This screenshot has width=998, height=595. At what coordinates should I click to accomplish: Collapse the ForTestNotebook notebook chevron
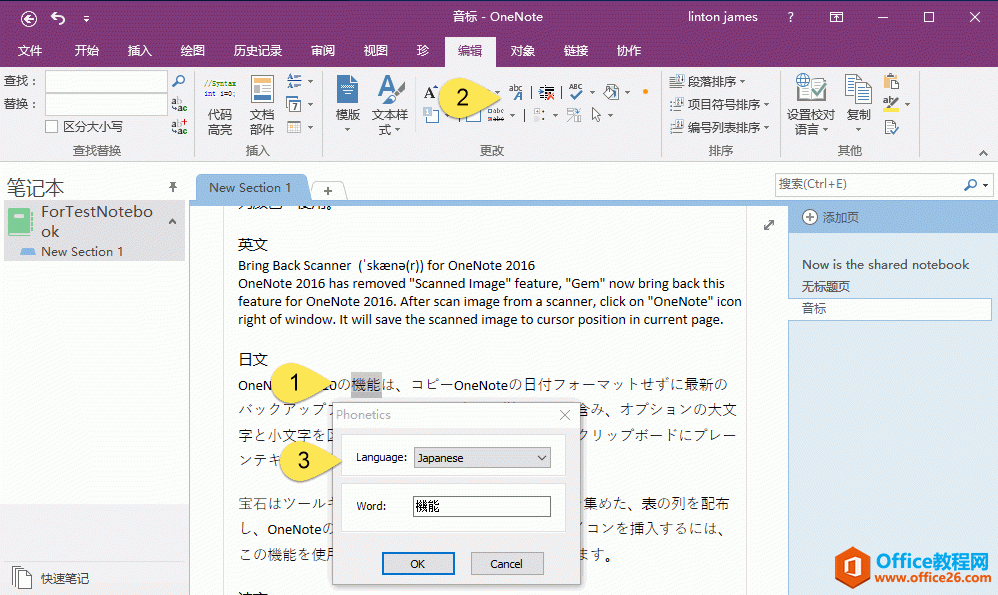point(172,221)
